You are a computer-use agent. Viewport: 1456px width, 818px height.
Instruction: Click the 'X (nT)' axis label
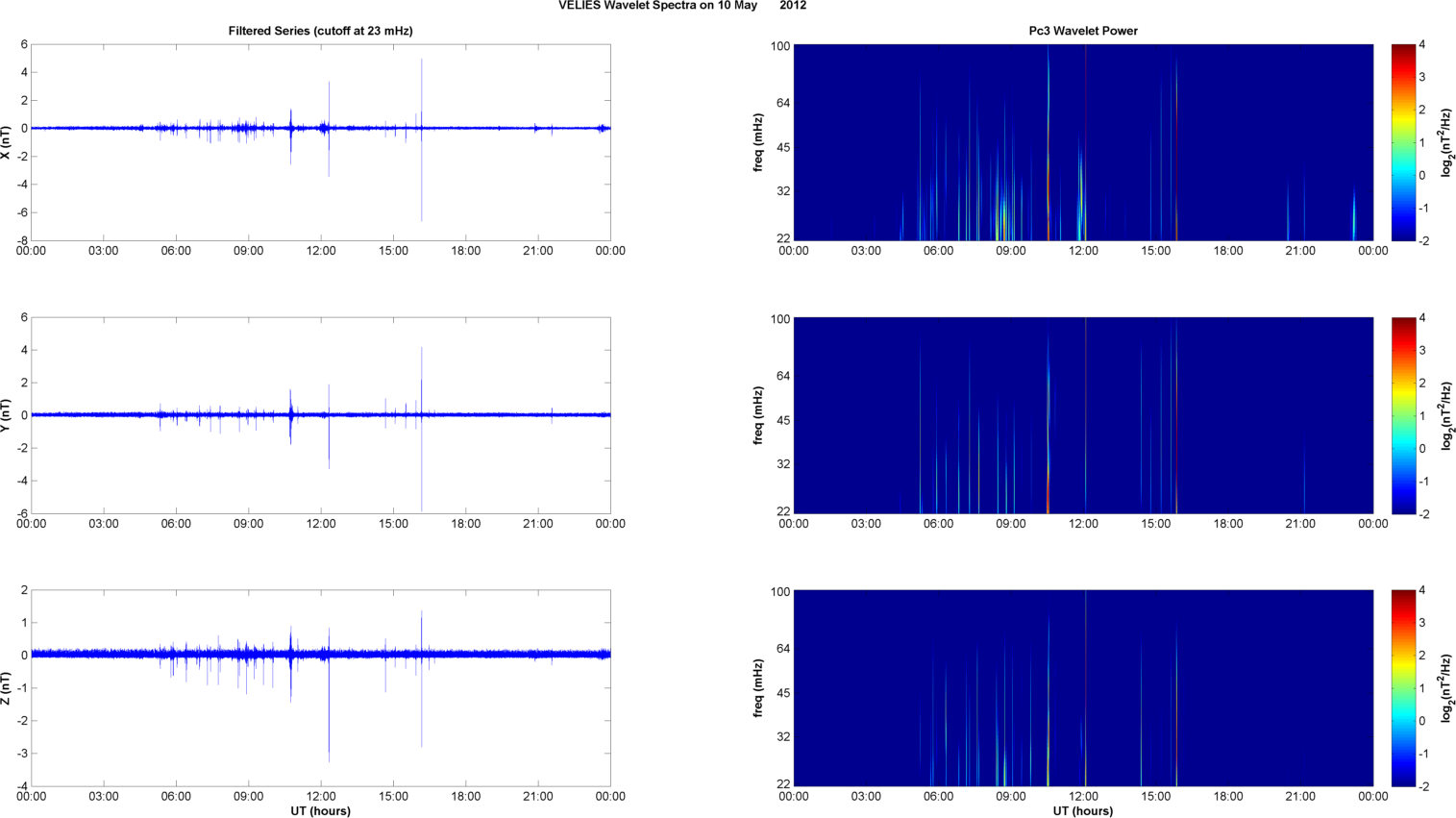[8, 142]
